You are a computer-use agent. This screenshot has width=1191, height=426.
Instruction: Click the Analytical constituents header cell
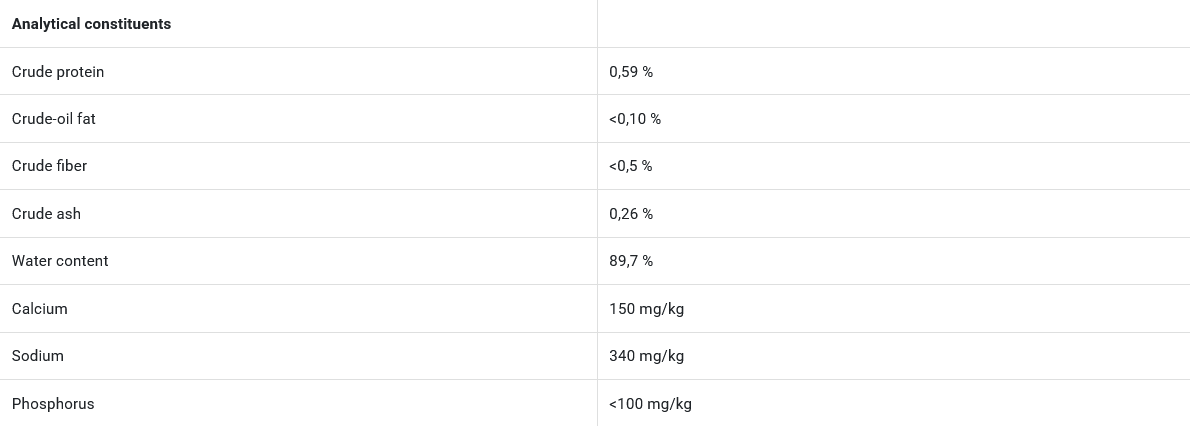pos(91,24)
